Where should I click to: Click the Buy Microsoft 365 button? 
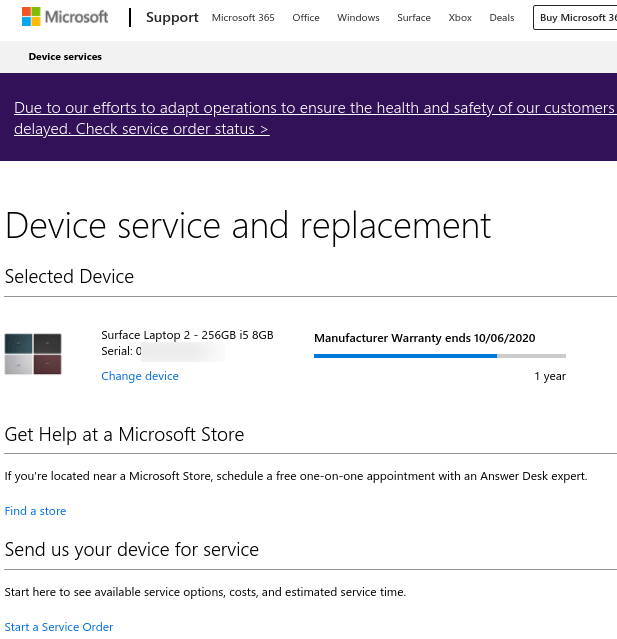[x=575, y=18]
